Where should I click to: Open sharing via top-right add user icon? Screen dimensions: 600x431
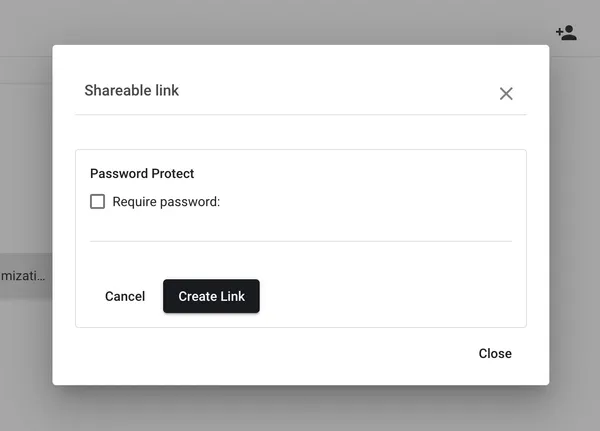click(566, 33)
